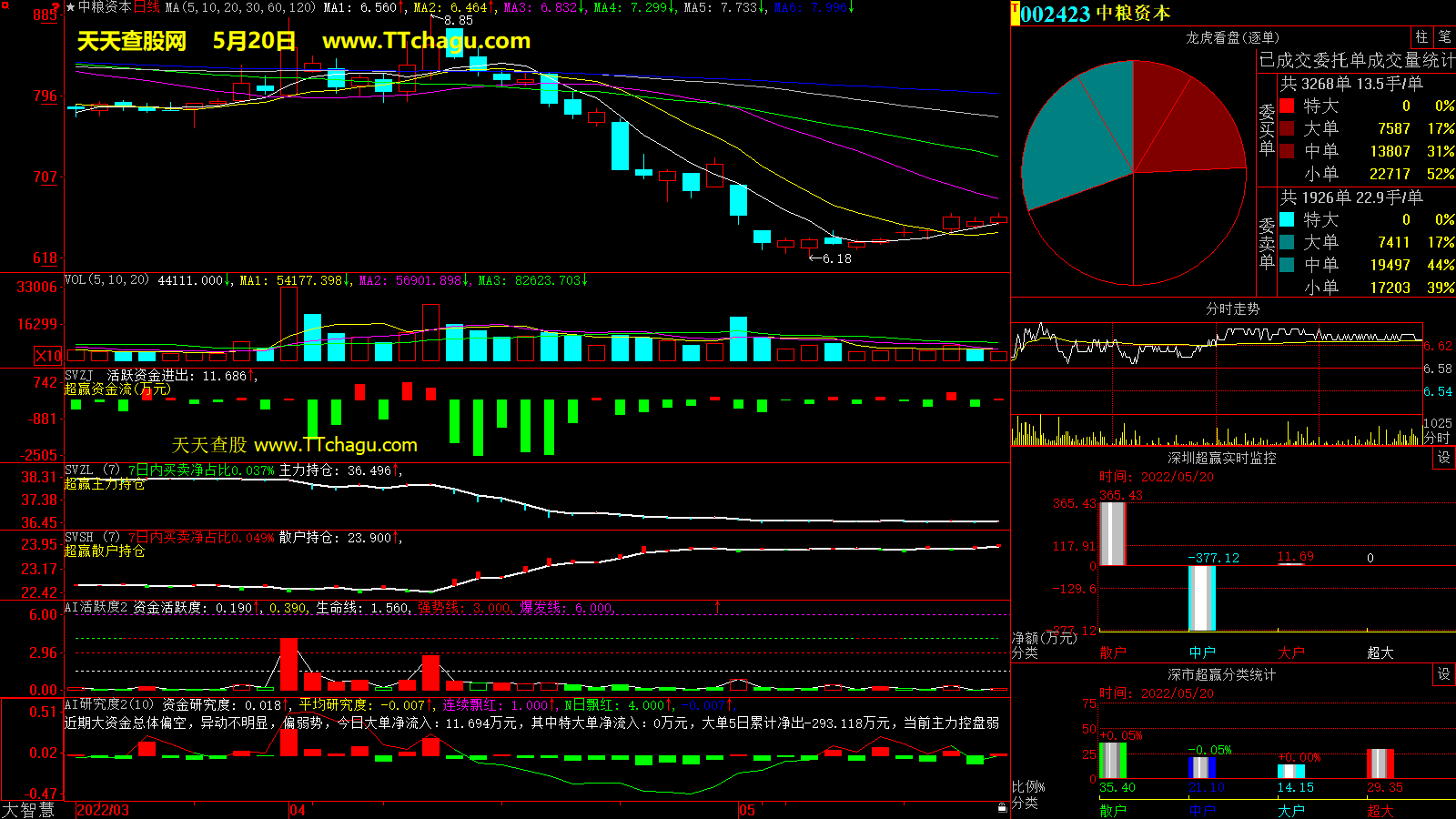Screen dimensions: 1456x819
Task: Click the X10 volume scale icon
Action: click(x=48, y=356)
